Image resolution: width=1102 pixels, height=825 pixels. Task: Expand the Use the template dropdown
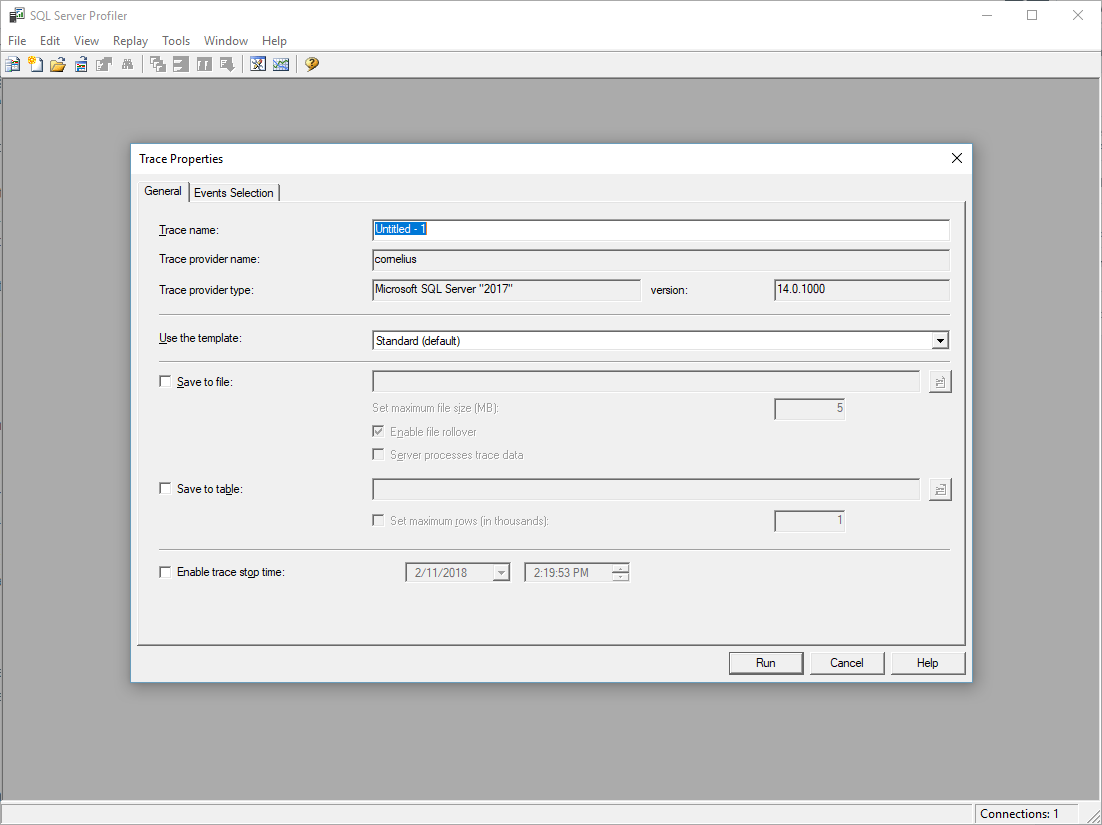[x=940, y=341]
